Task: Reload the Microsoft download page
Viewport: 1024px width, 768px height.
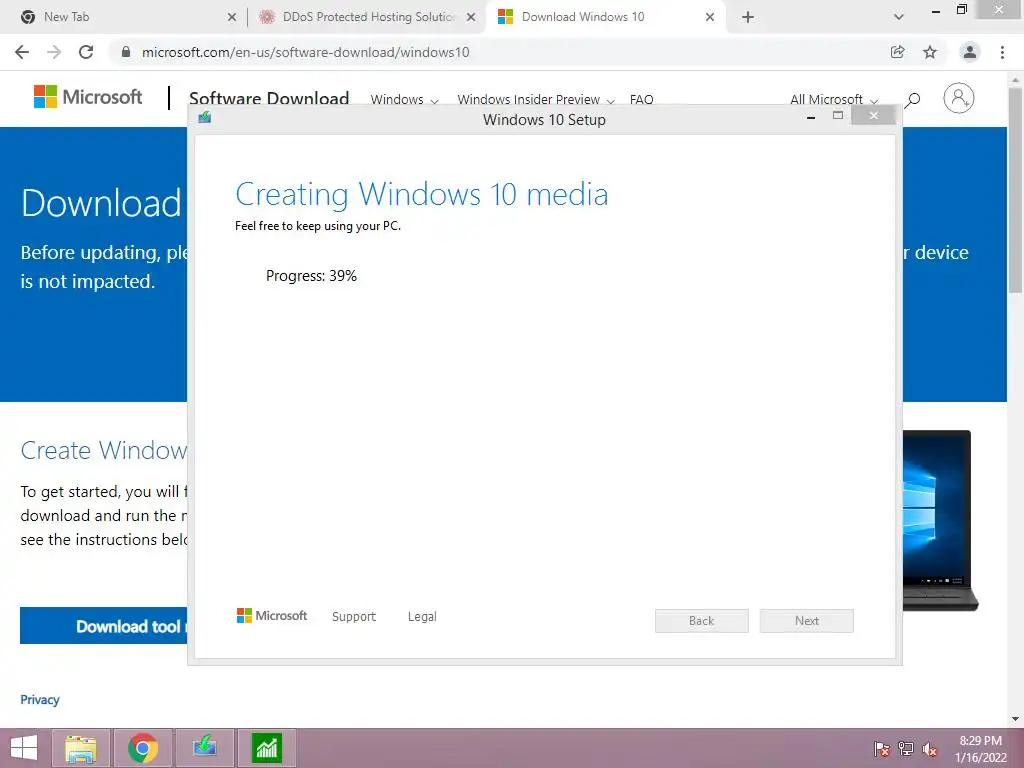Action: [86, 52]
